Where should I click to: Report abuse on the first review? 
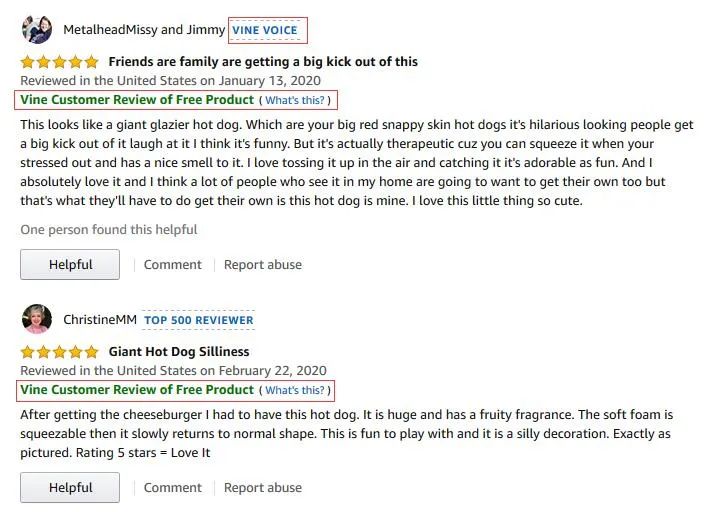click(262, 265)
